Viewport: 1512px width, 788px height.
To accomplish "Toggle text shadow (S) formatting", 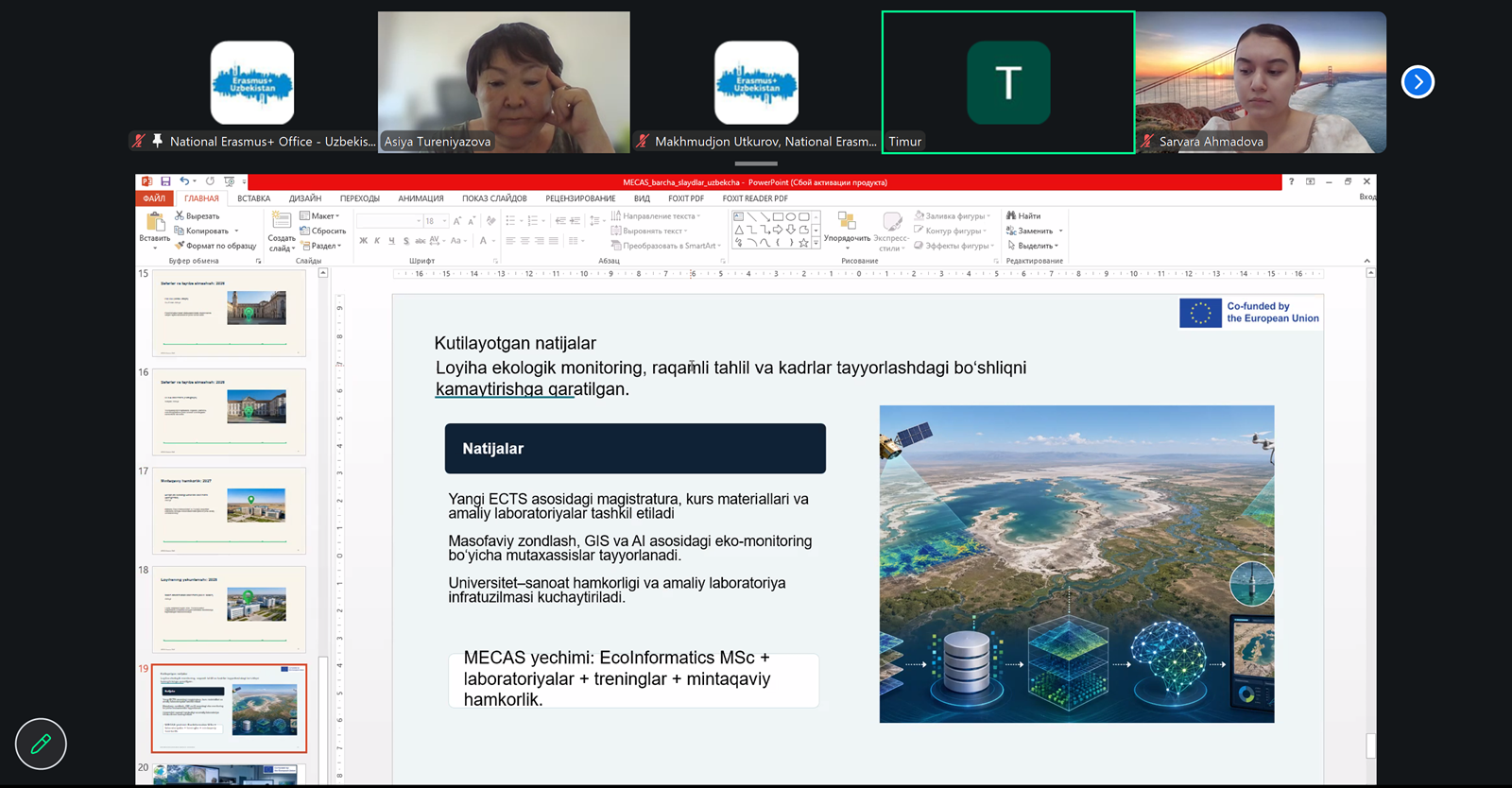I will 405,241.
